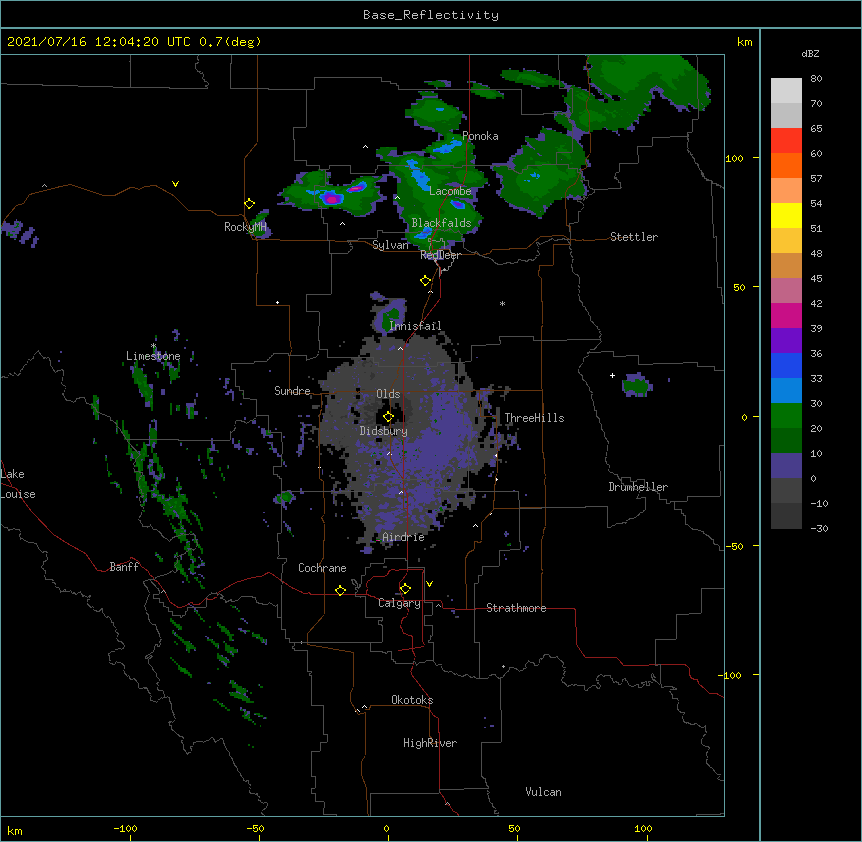Click the ThreeHills city label
Screen dimensions: 862x842
click(534, 418)
